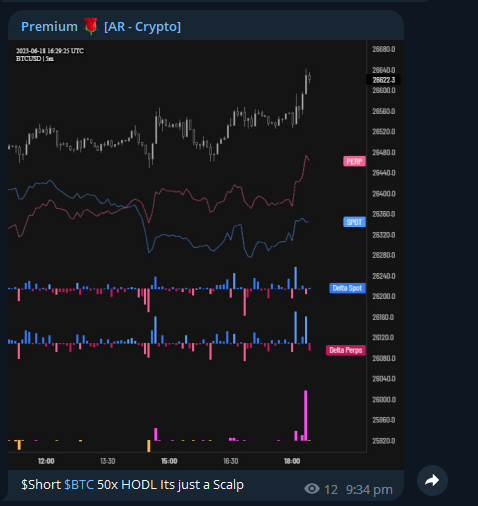Click the 15:00 time axis label

(x=169, y=461)
